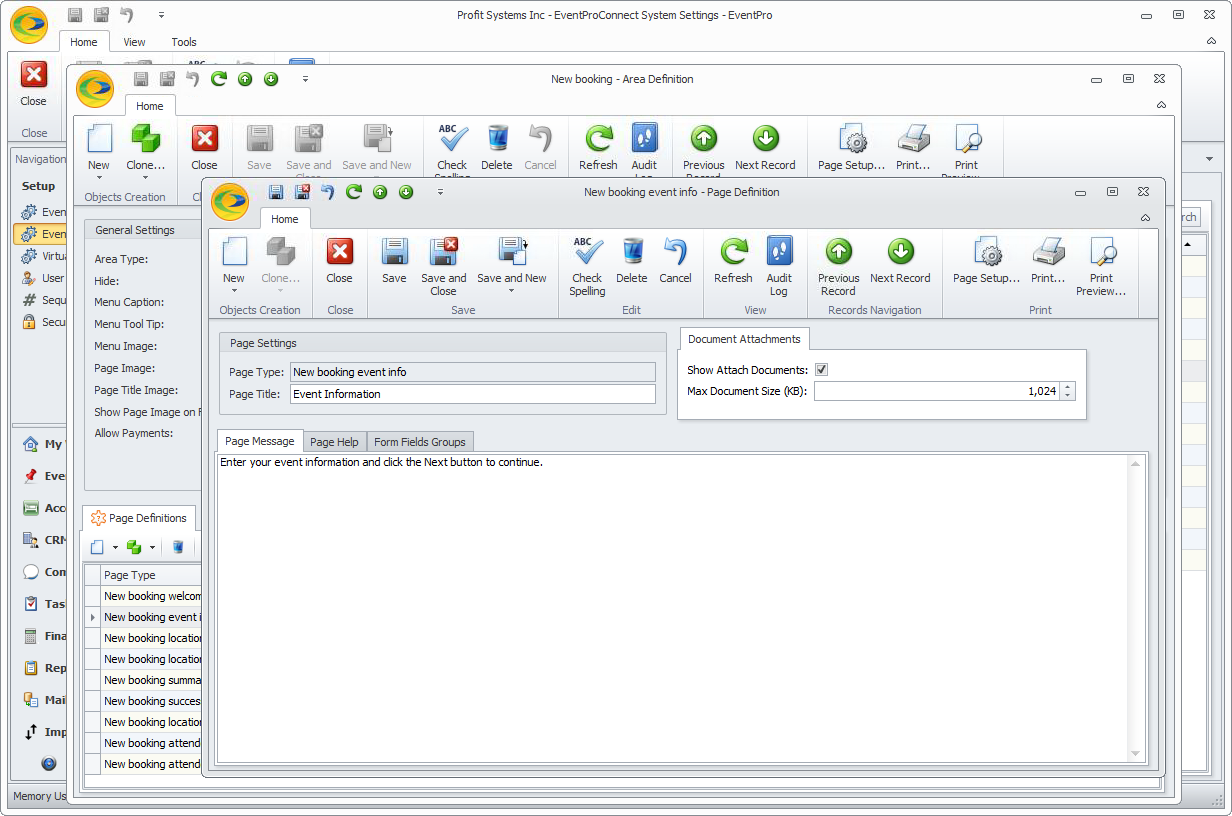Click red Close button in main EventPro ribbon
This screenshot has width=1232, height=816.
point(34,85)
